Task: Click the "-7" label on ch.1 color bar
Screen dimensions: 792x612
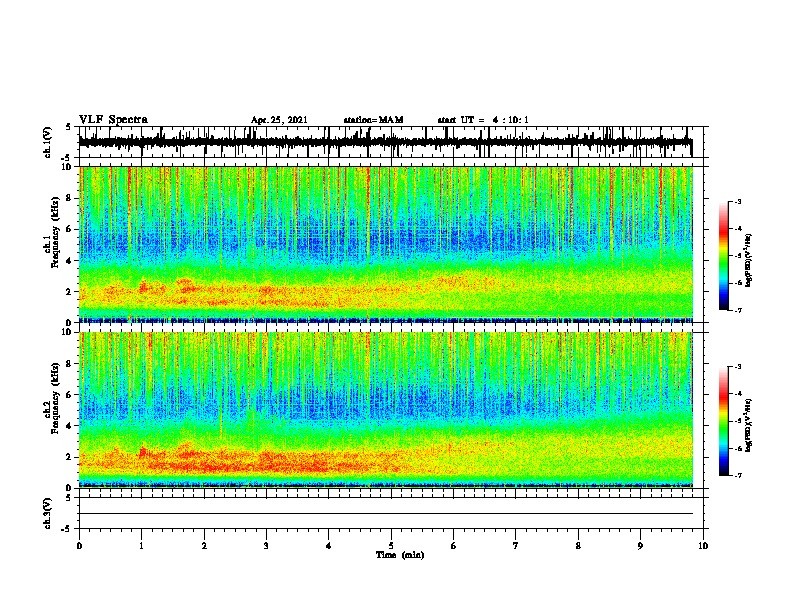Action: click(x=738, y=310)
